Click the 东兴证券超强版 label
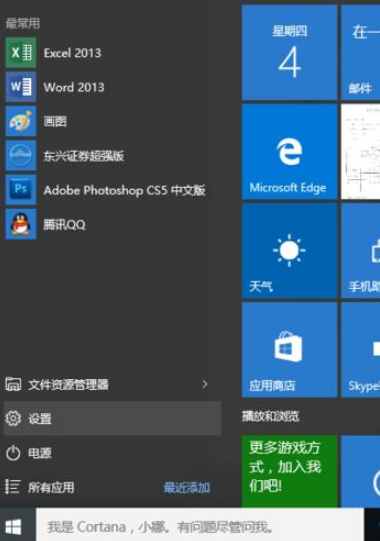 (x=84, y=156)
